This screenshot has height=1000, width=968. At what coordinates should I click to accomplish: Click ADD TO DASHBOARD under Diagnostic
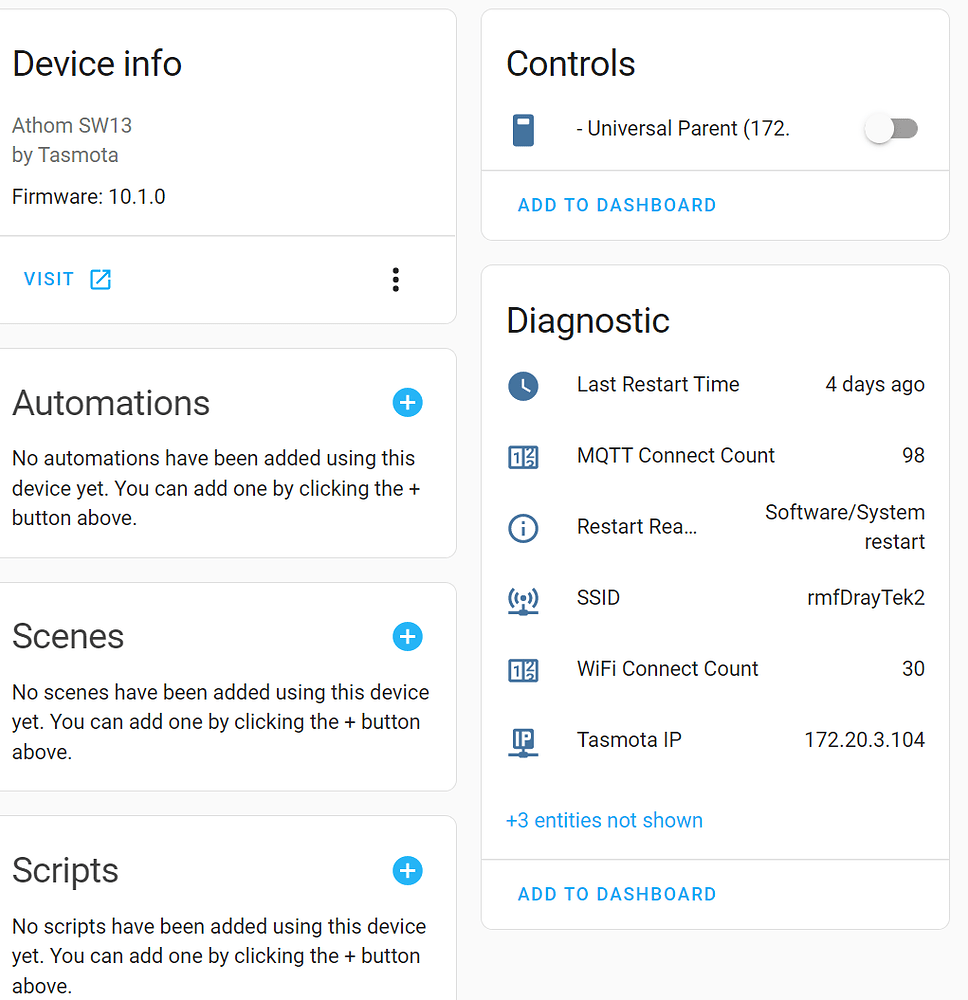click(x=617, y=893)
